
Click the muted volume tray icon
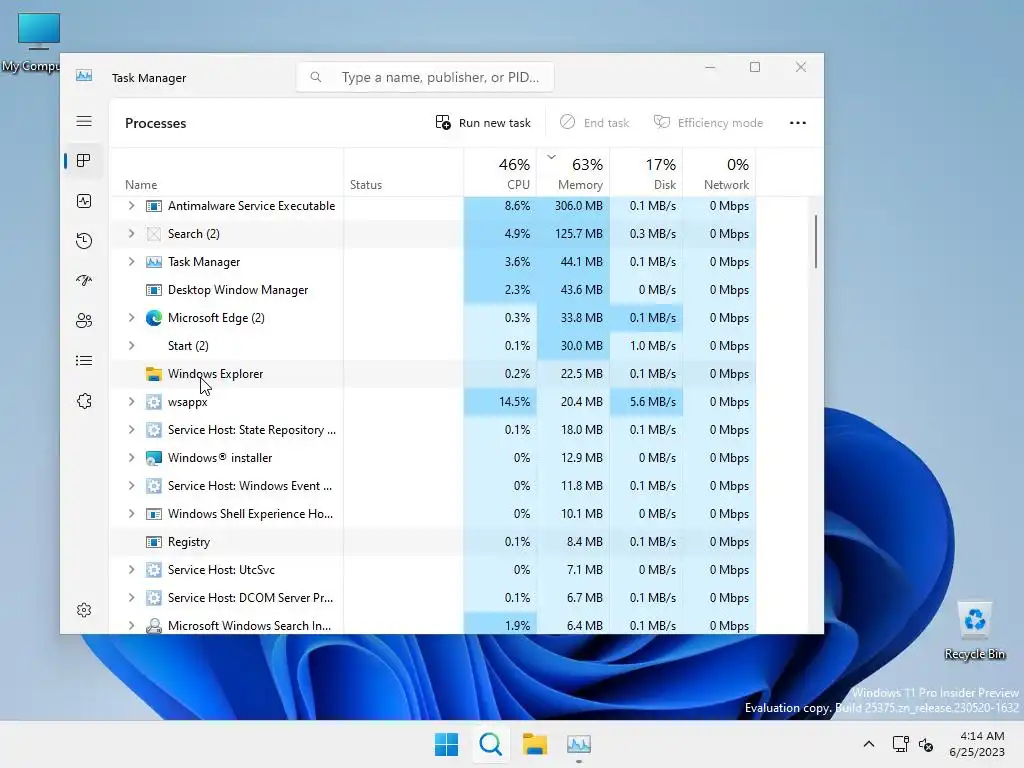pos(925,744)
